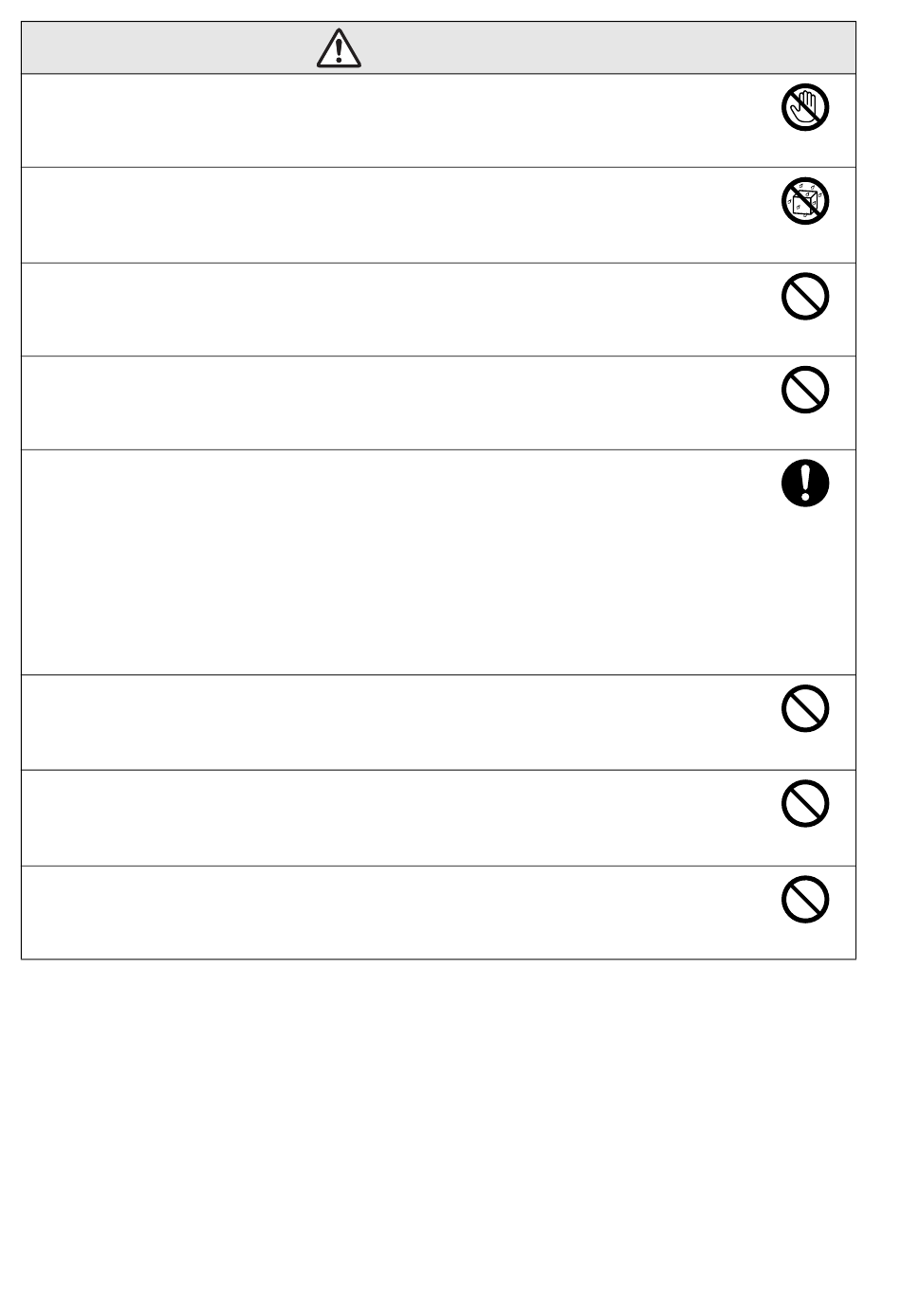901x1316 pixels.
Task: Click the empty text cell in the third row
Action: tap(394, 309)
